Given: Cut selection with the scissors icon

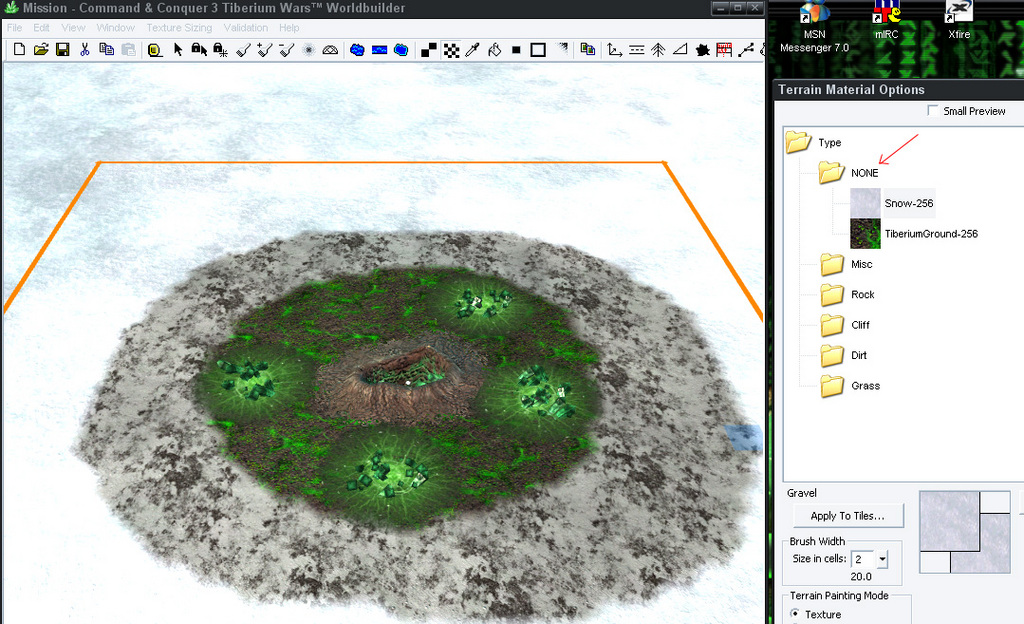Looking at the screenshot, I should coord(85,50).
